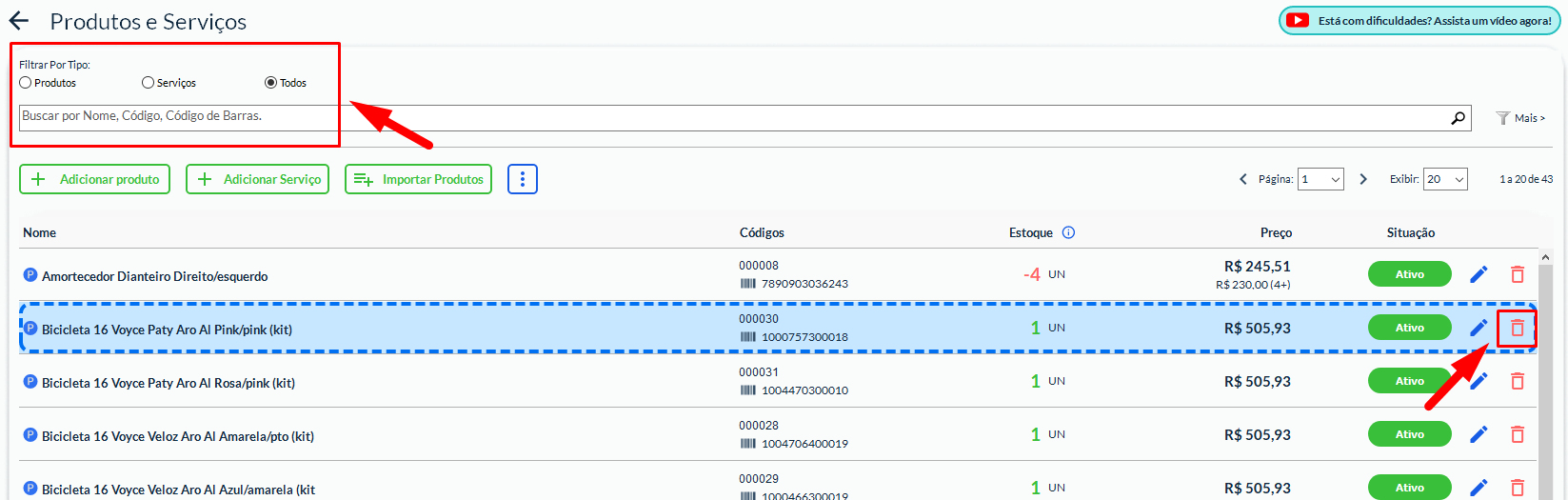Open the video help banner link
Image resolution: width=1568 pixels, height=500 pixels.
(x=1420, y=21)
